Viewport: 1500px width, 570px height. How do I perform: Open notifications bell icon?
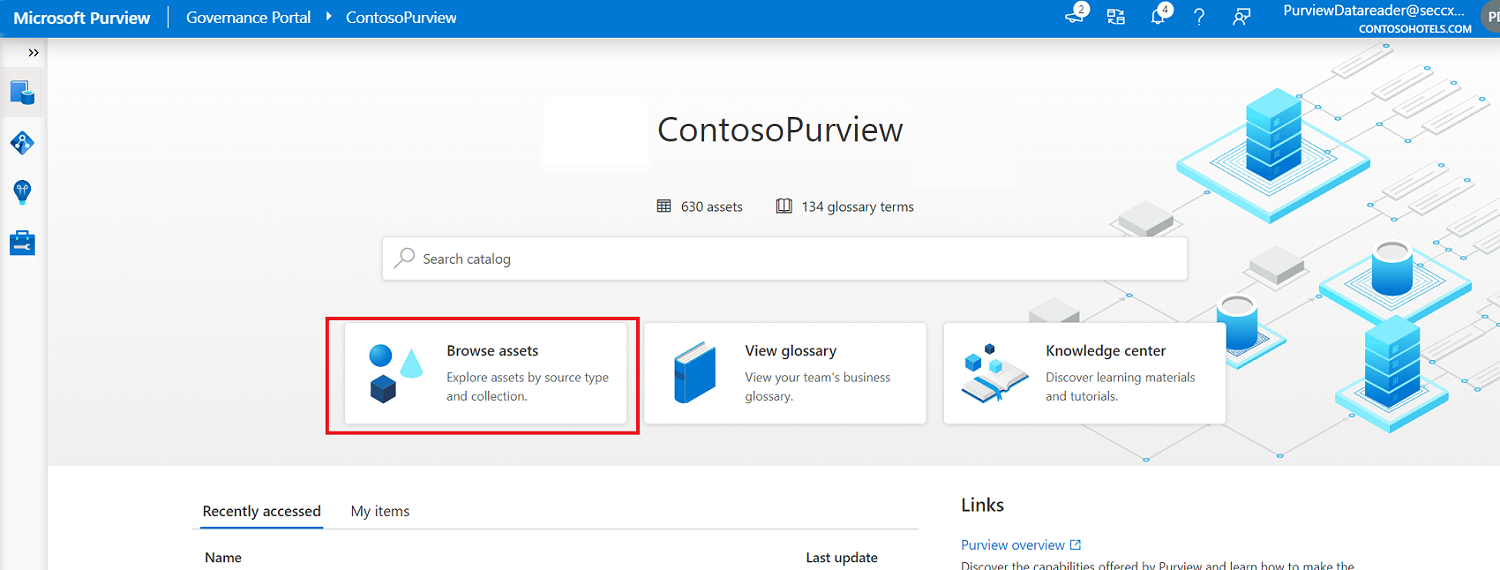1158,17
